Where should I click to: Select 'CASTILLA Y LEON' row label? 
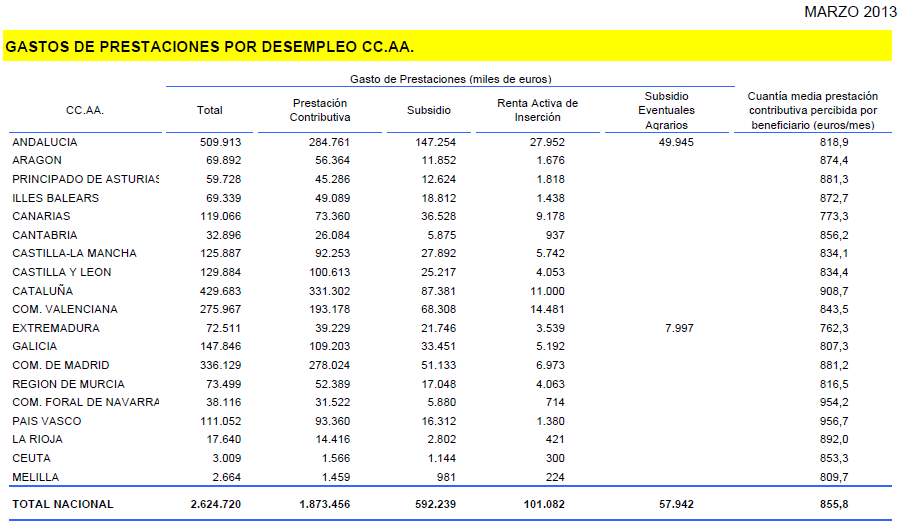(x=62, y=272)
